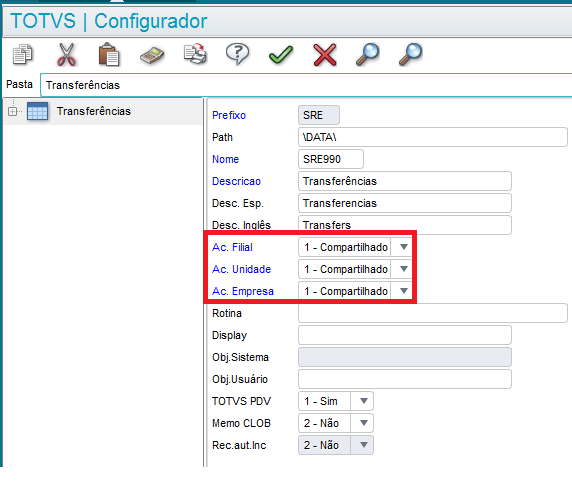Image resolution: width=572 pixels, height=493 pixels.
Task: Click the TOTVS | Configurador title
Action: (x=109, y=21)
